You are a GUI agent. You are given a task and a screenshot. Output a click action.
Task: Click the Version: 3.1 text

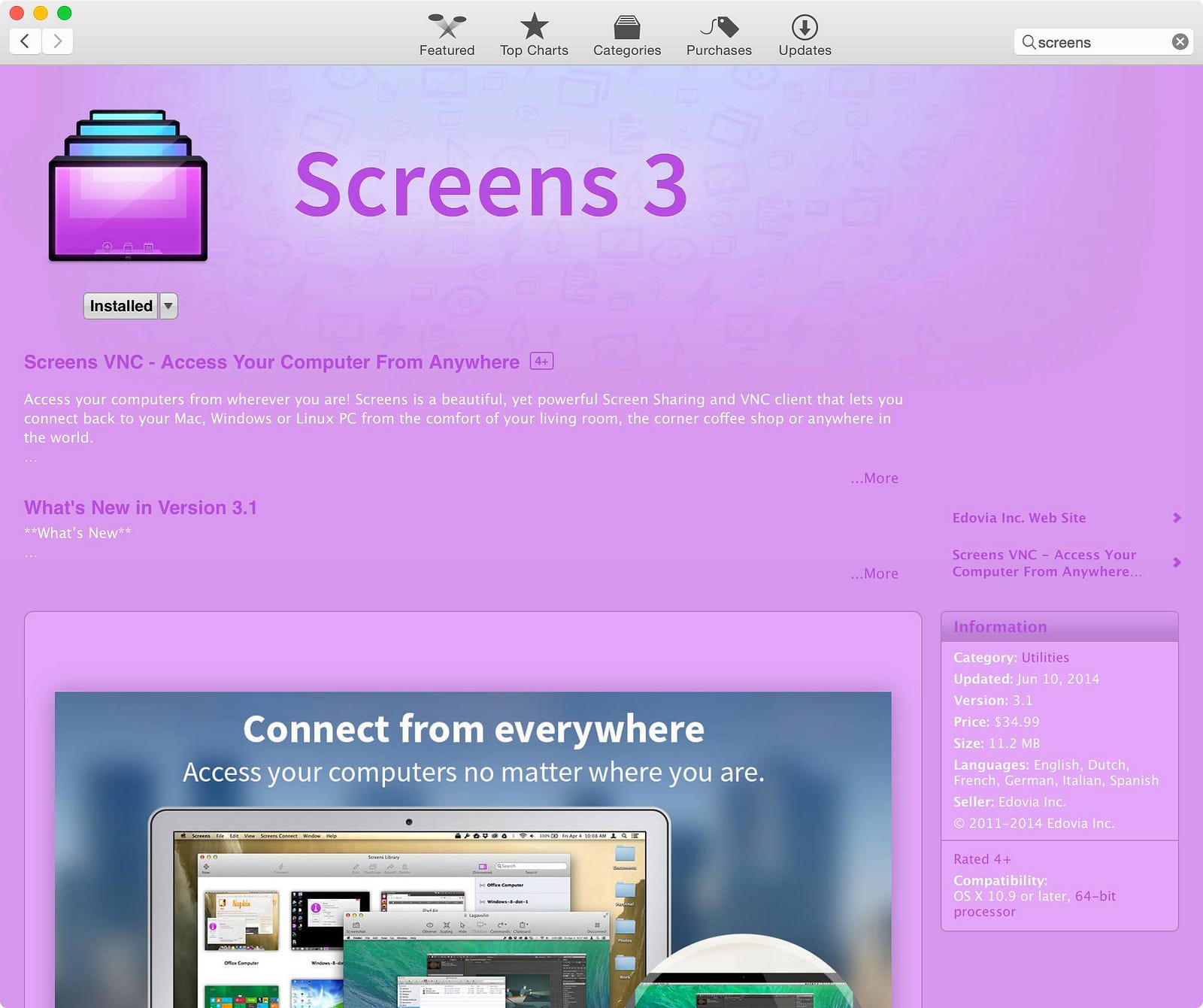point(992,701)
